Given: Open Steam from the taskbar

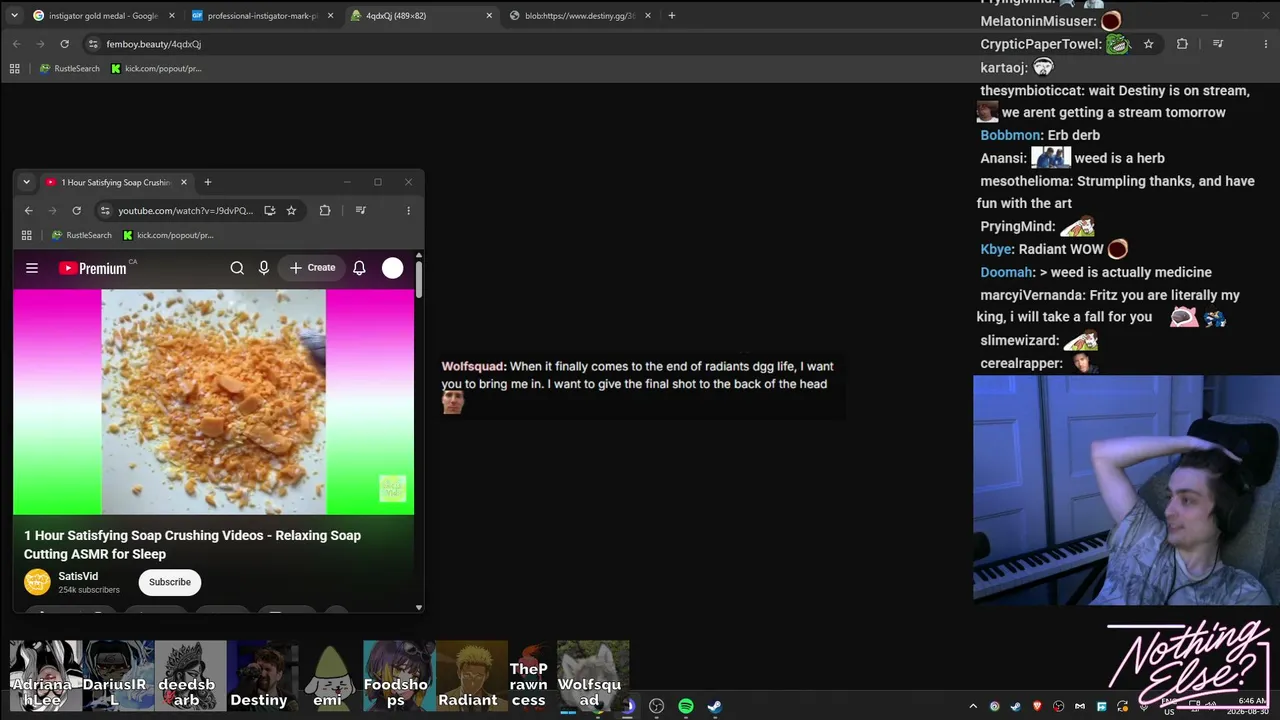Looking at the screenshot, I should pos(715,706).
